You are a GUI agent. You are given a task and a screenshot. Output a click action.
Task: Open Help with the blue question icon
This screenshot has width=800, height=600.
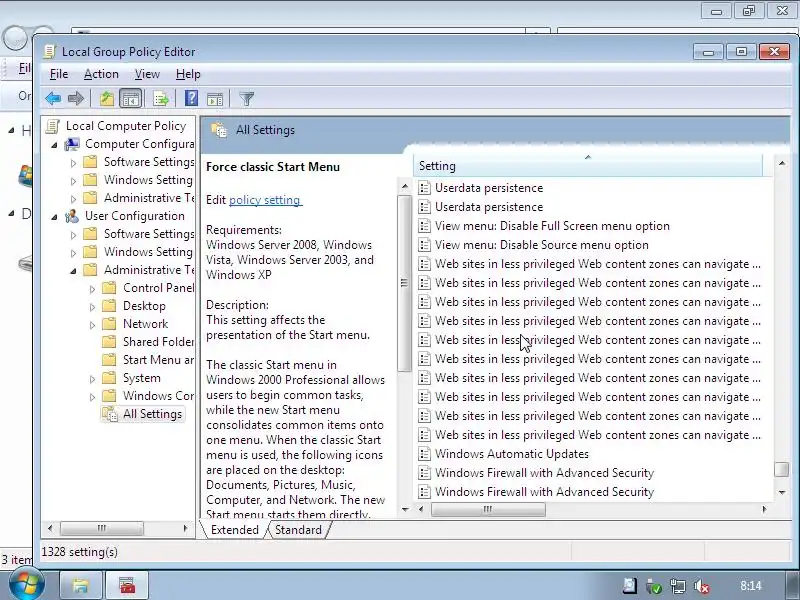(191, 98)
